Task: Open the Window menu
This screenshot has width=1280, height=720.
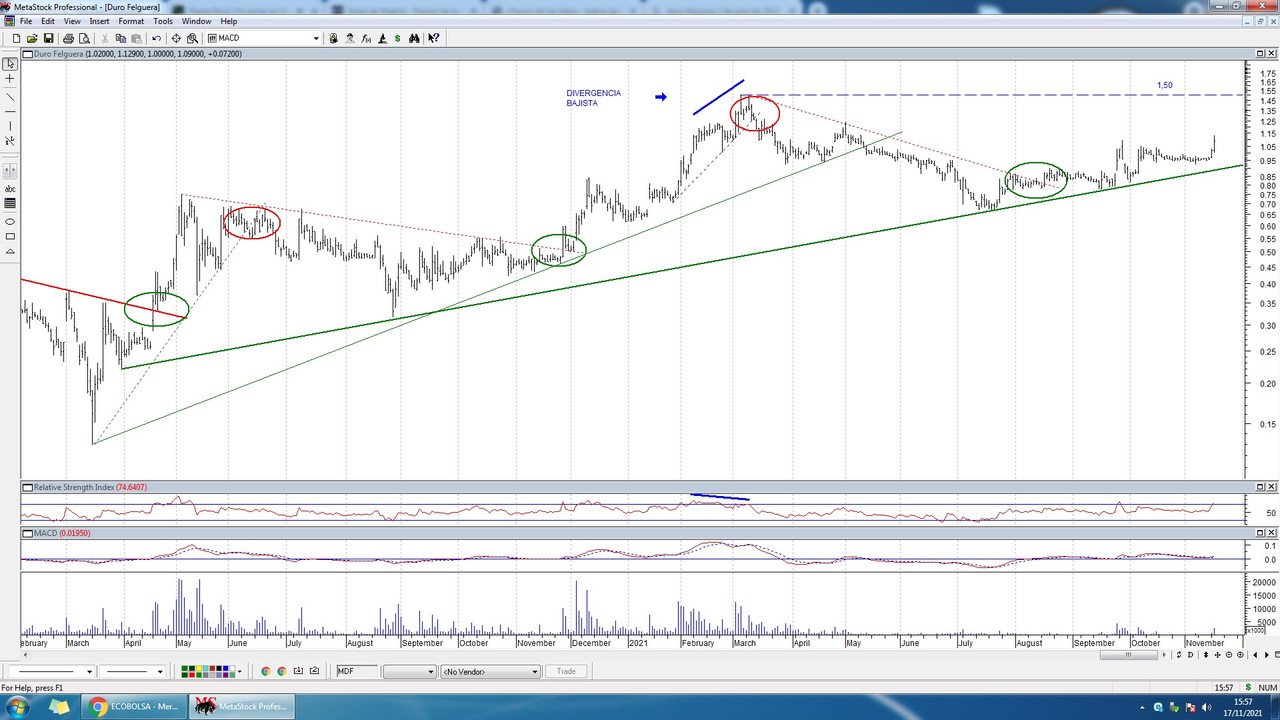Action: point(196,21)
